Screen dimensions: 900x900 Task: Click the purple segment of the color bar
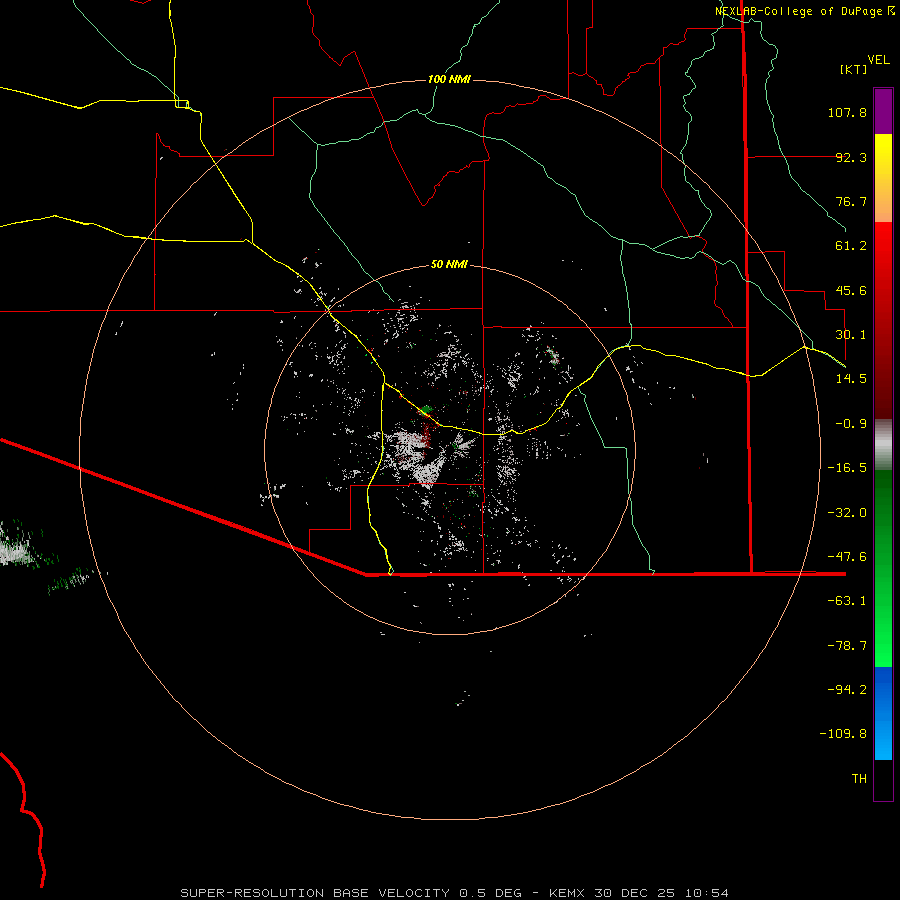[x=883, y=111]
